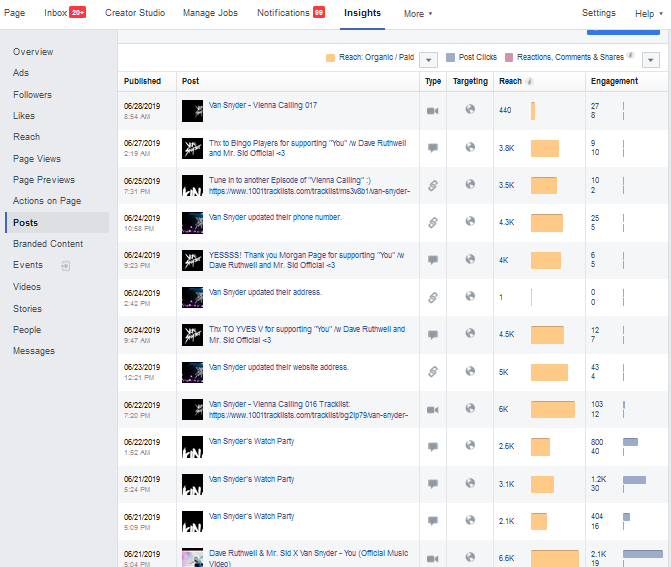
Task: Click orange Reach legend swatch
Action: pos(330,58)
